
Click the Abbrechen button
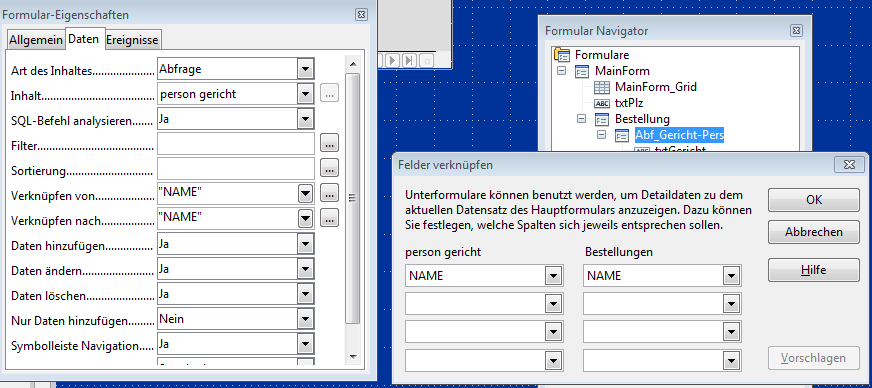(x=814, y=232)
